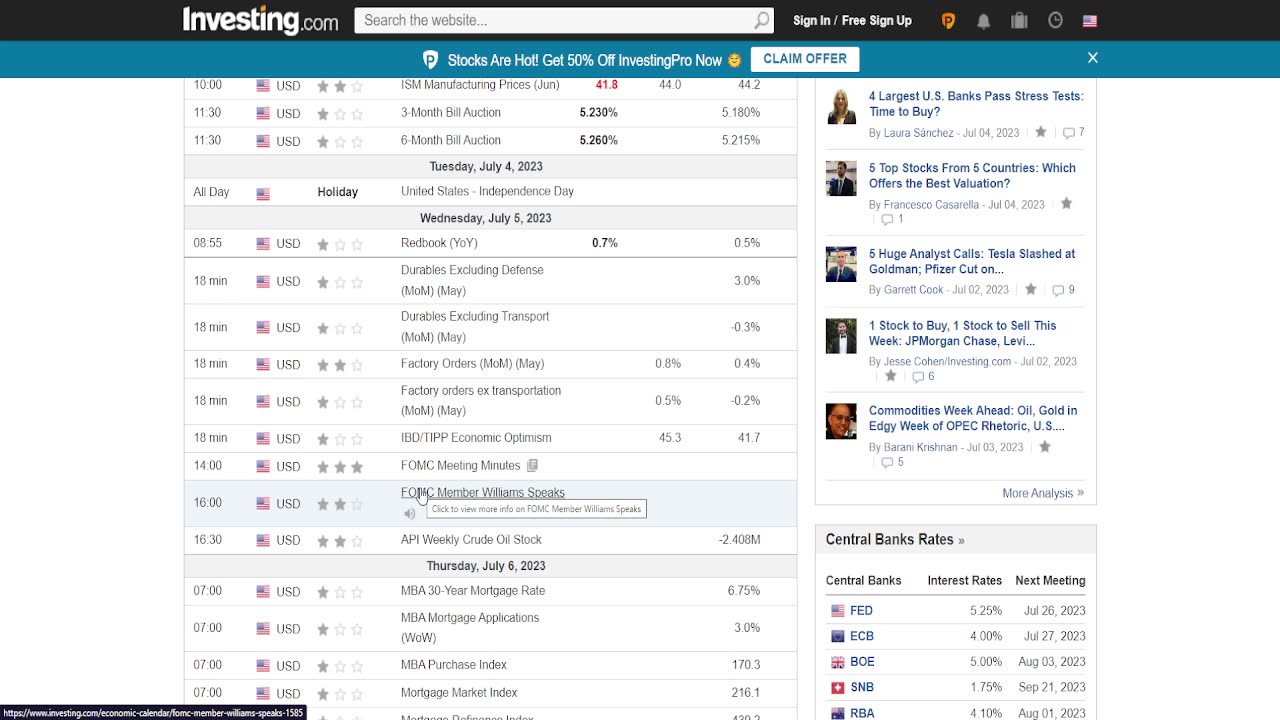Open MBA 30-Year Mortgage Rate event
Image resolution: width=1280 pixels, height=720 pixels.
[473, 590]
